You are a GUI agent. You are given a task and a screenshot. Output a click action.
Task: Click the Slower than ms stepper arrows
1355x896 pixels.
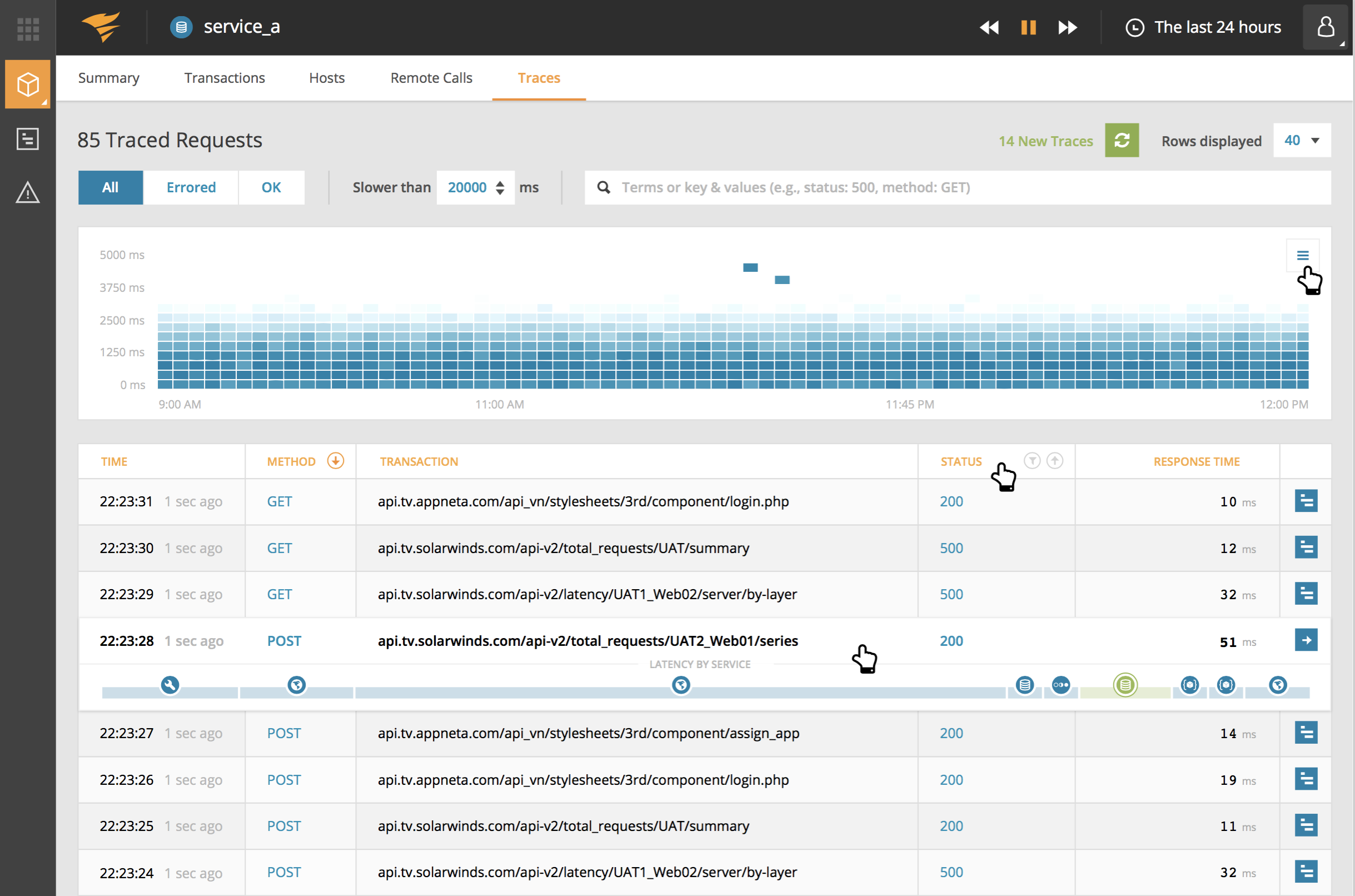click(x=500, y=187)
